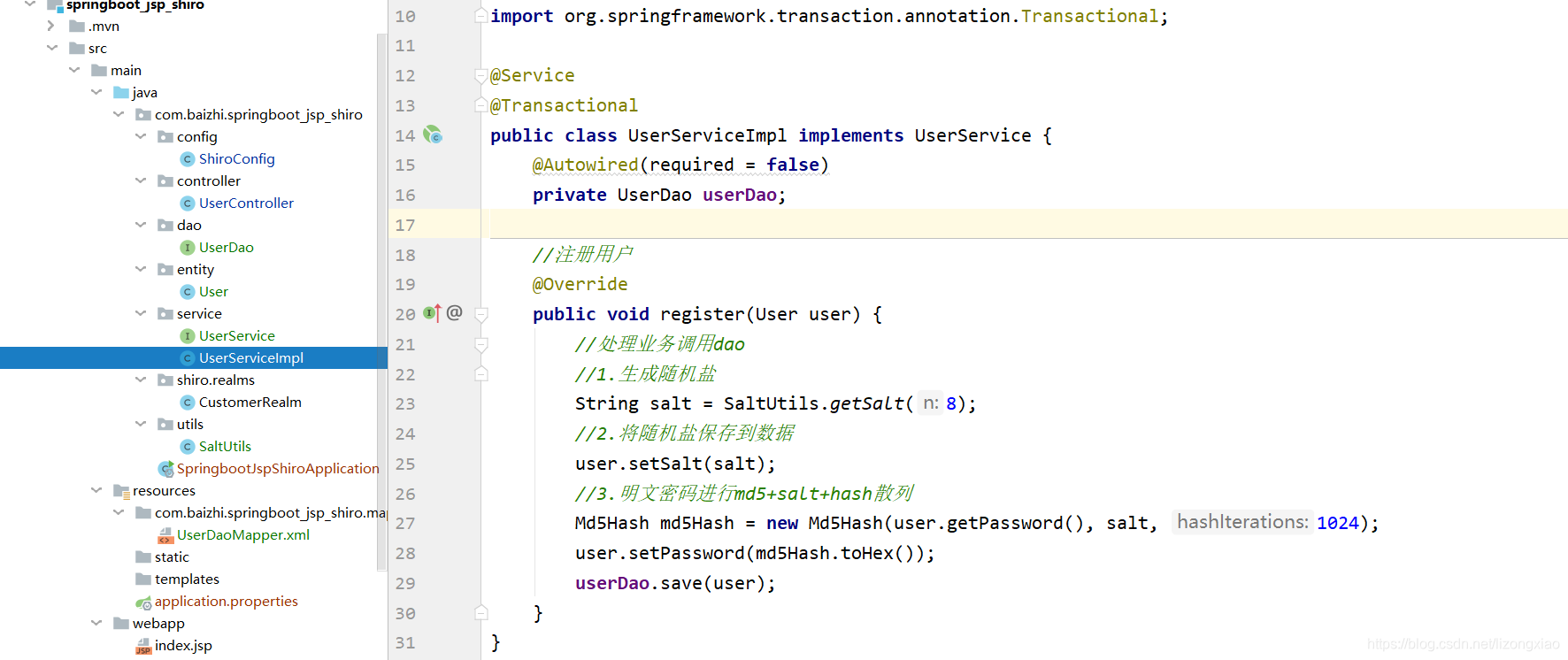Click Spring bean gutter icon on line 14

click(432, 134)
